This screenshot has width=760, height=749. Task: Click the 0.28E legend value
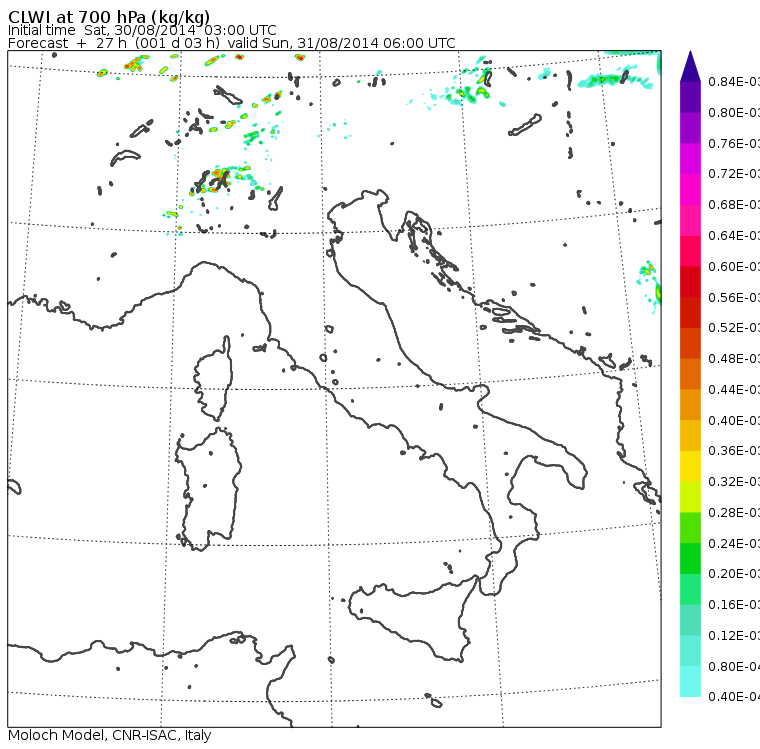click(x=734, y=512)
